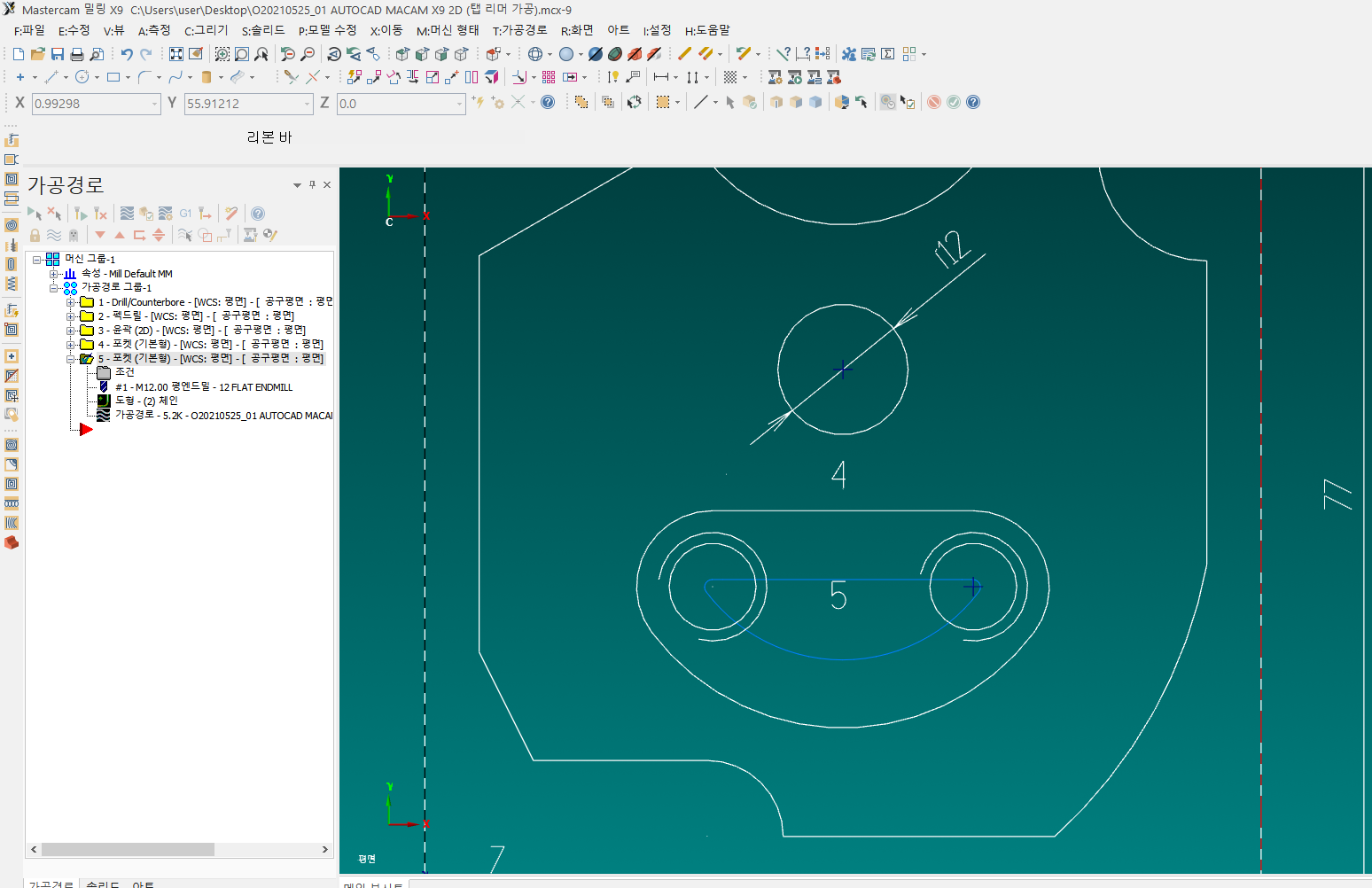Select the 조건 parameters item

pyautogui.click(x=125, y=372)
